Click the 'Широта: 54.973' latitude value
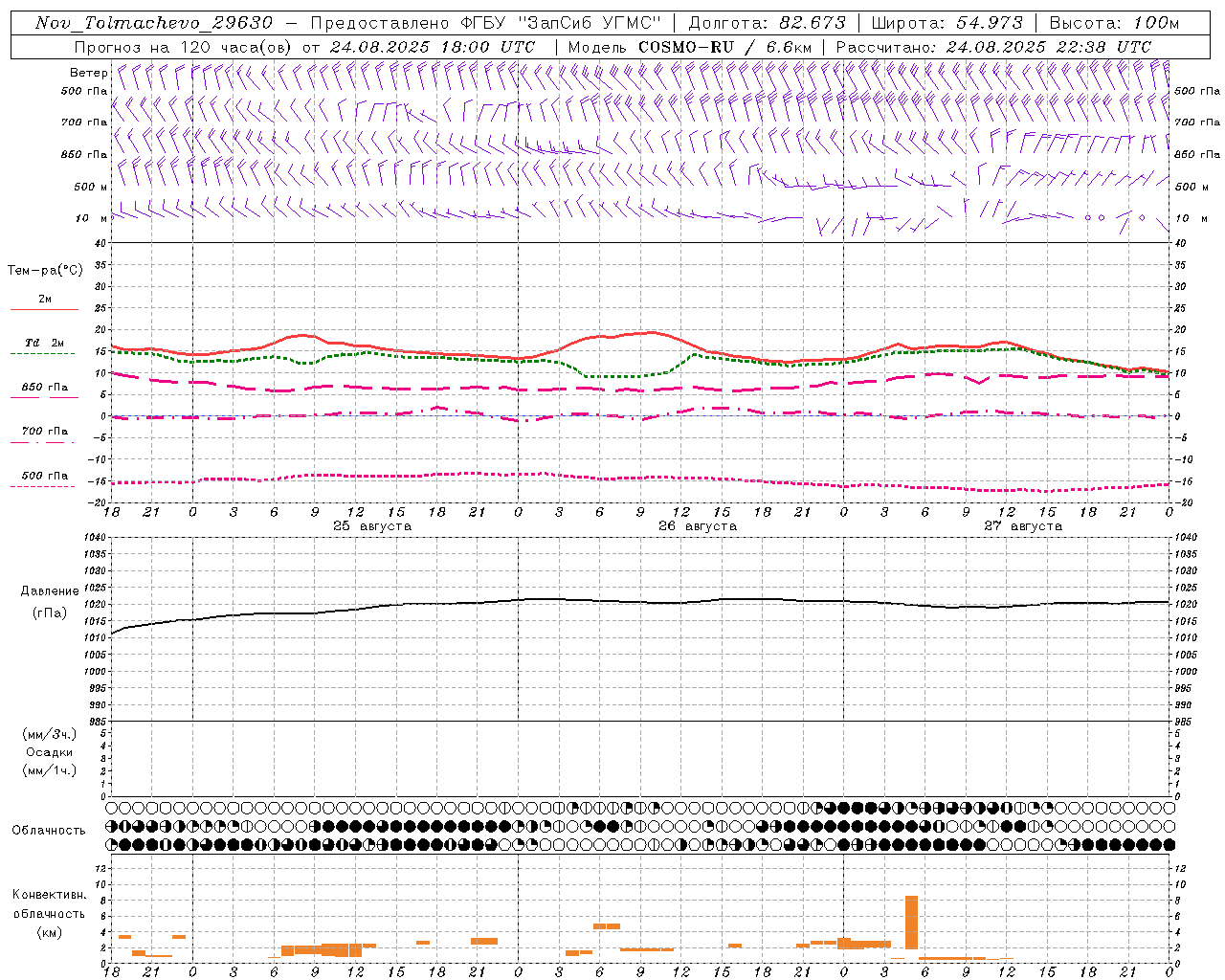1225x980 pixels. coord(947,23)
